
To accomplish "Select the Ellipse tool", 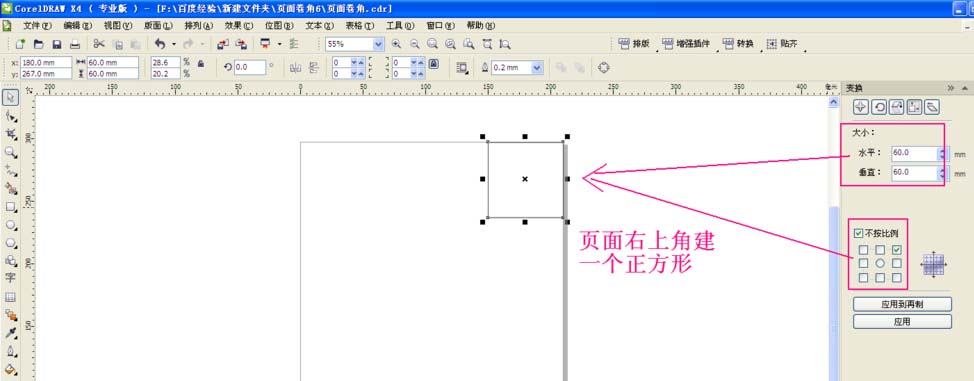I will pyautogui.click(x=11, y=224).
